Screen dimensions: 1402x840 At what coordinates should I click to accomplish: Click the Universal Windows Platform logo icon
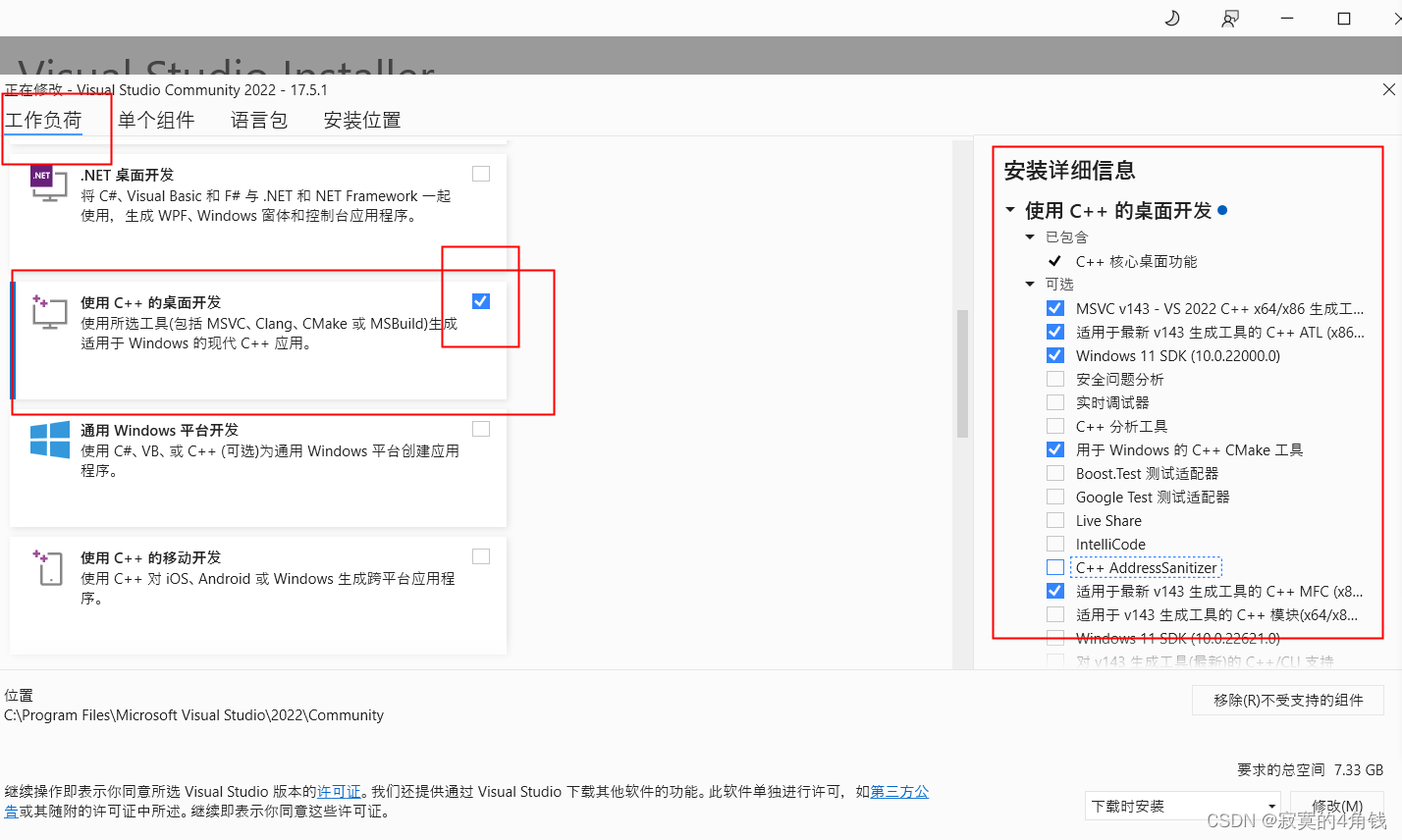(50, 439)
